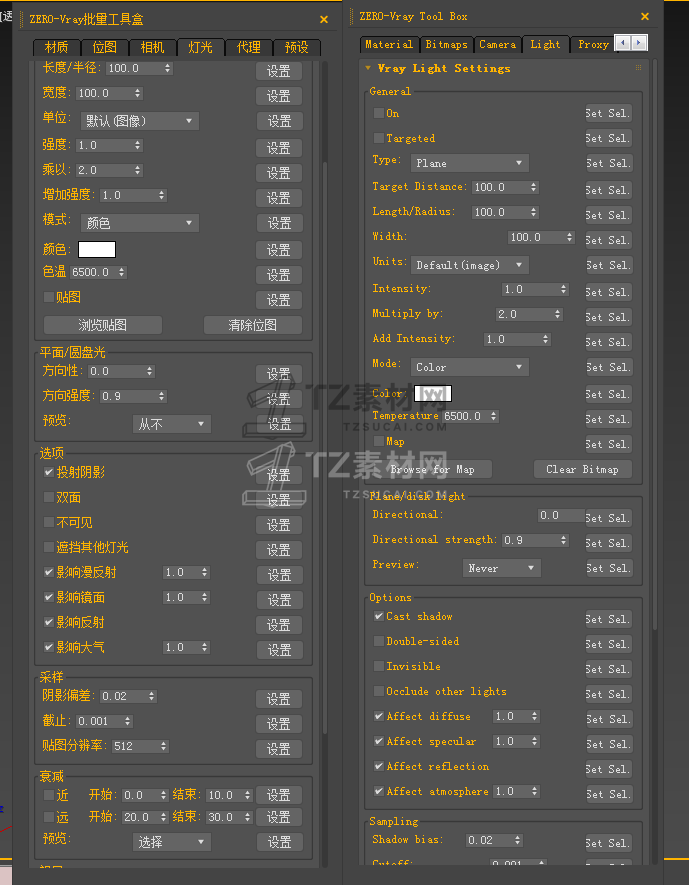Click rollout grip icon beside Vray Light Settings
The width and height of the screenshot is (689, 885).
coord(638,68)
